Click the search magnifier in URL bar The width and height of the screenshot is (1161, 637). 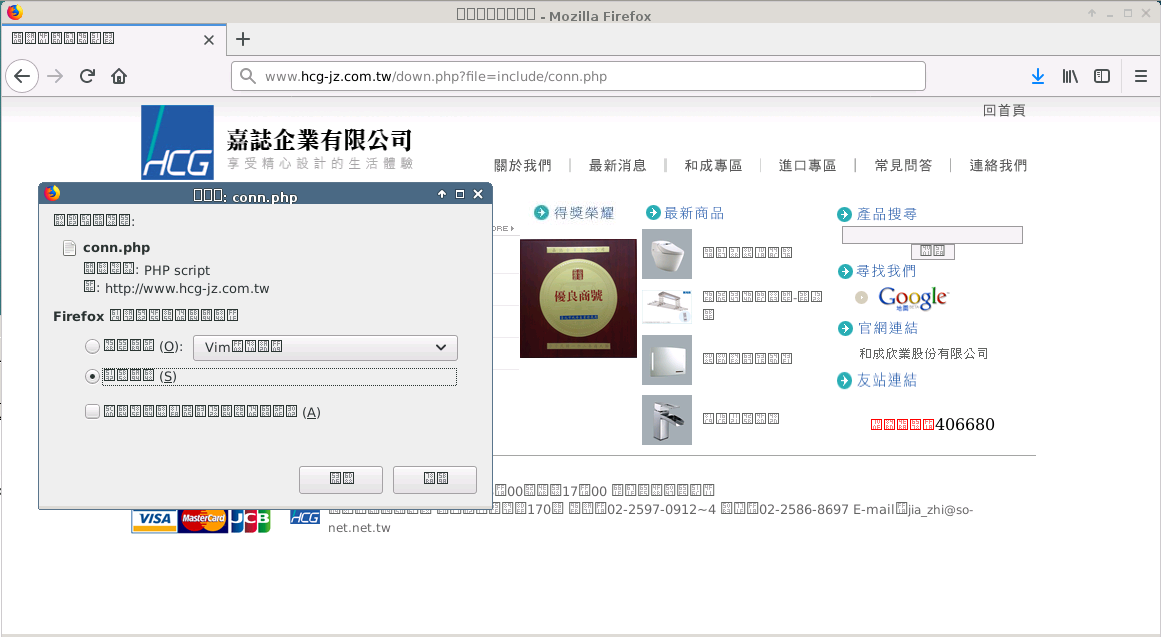248,76
